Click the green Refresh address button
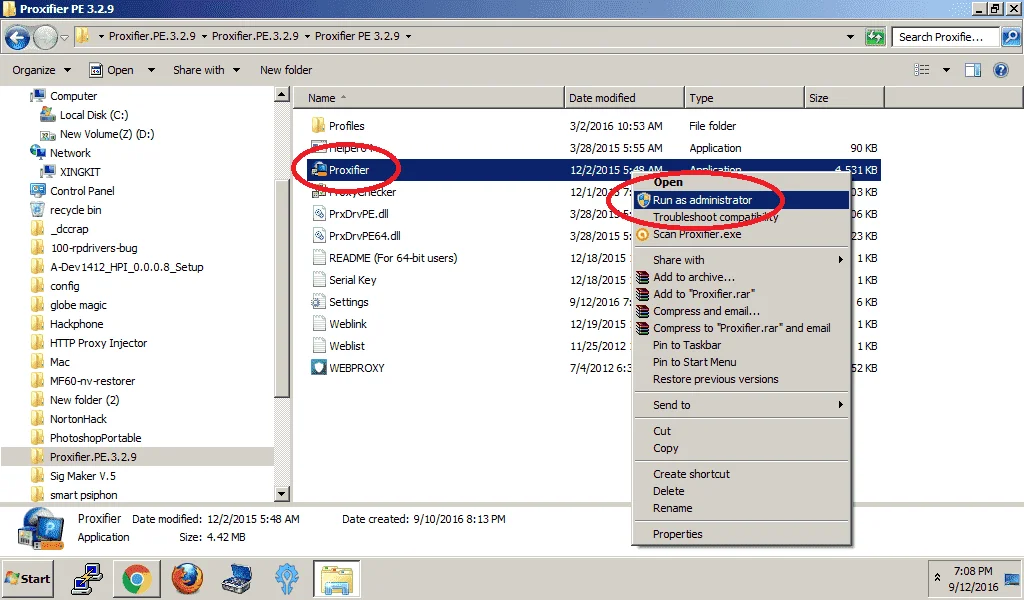Image resolution: width=1024 pixels, height=600 pixels. coord(874,37)
